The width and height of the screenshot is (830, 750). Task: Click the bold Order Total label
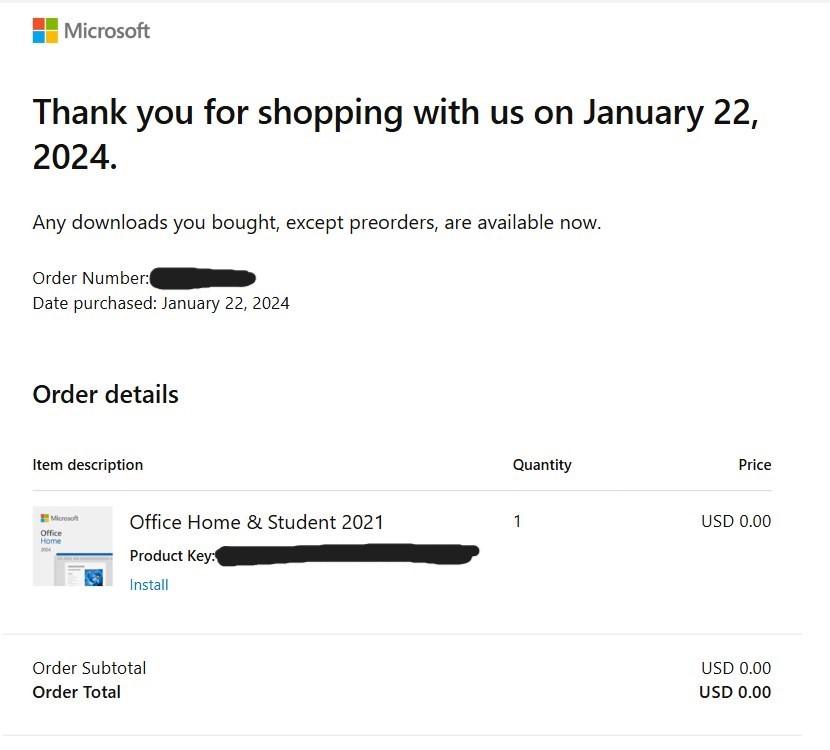point(76,692)
